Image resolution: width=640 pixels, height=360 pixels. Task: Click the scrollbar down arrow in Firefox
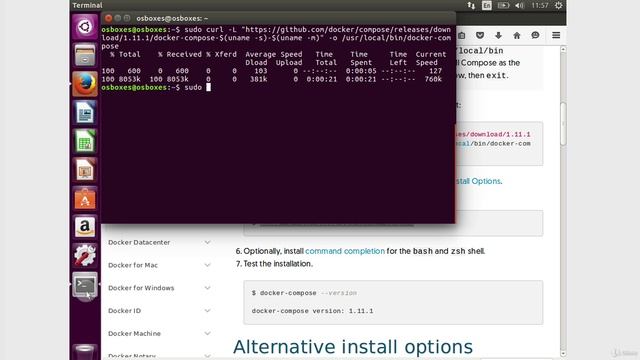pyautogui.click(x=563, y=353)
